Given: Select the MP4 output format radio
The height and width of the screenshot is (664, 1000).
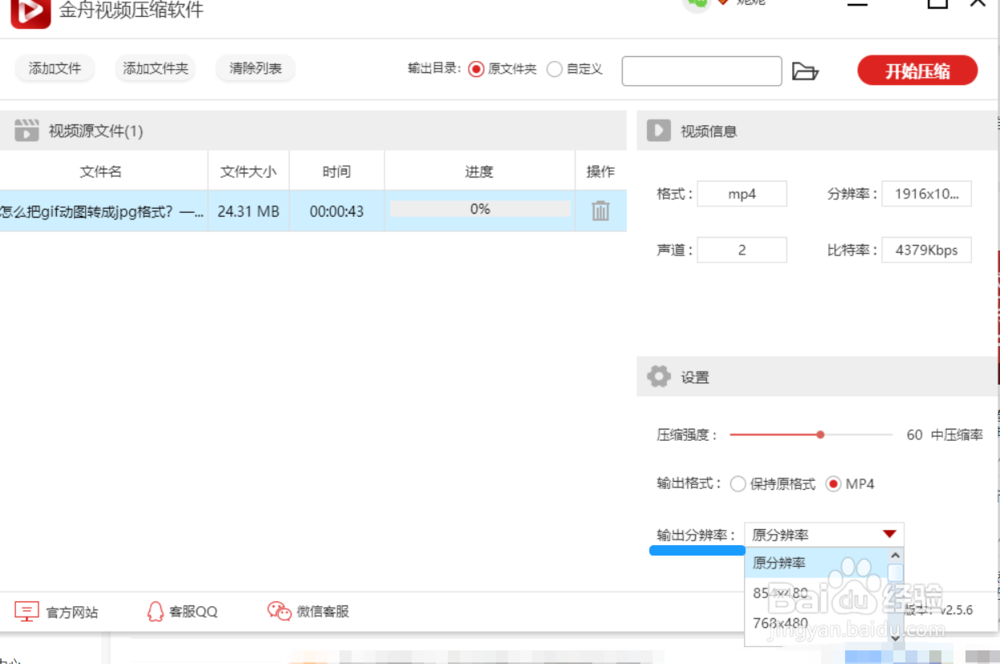Looking at the screenshot, I should (x=834, y=484).
